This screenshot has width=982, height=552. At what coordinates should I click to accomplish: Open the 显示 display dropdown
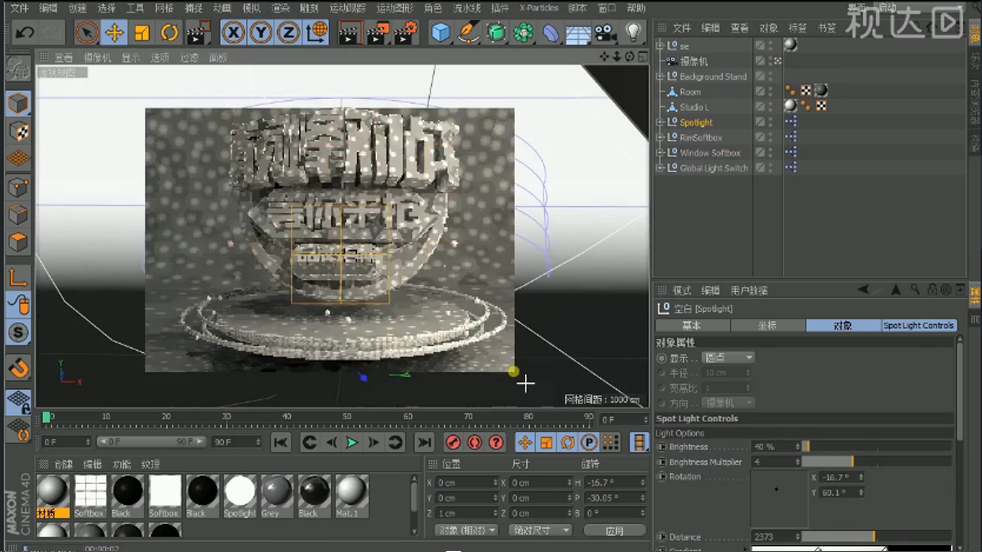pyautogui.click(x=728, y=358)
